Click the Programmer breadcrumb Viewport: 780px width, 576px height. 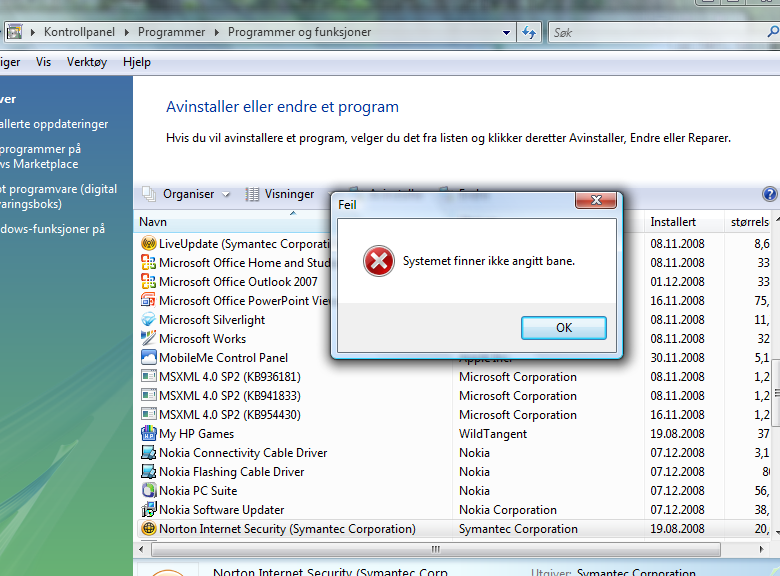tap(171, 32)
